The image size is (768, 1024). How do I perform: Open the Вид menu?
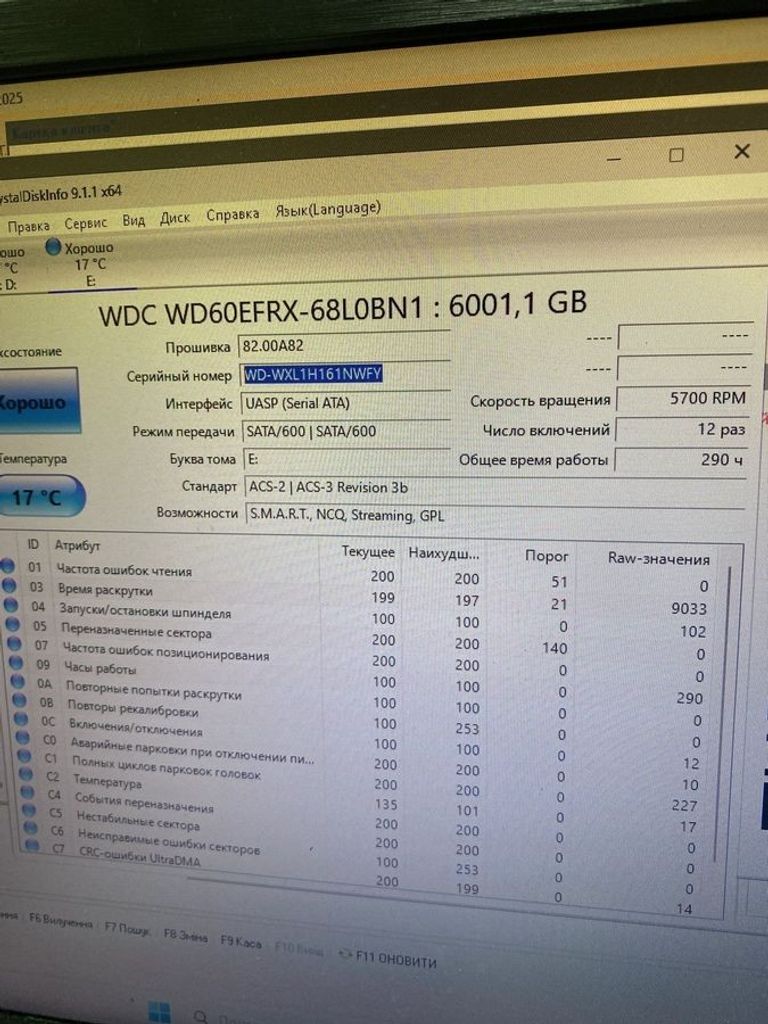click(134, 220)
